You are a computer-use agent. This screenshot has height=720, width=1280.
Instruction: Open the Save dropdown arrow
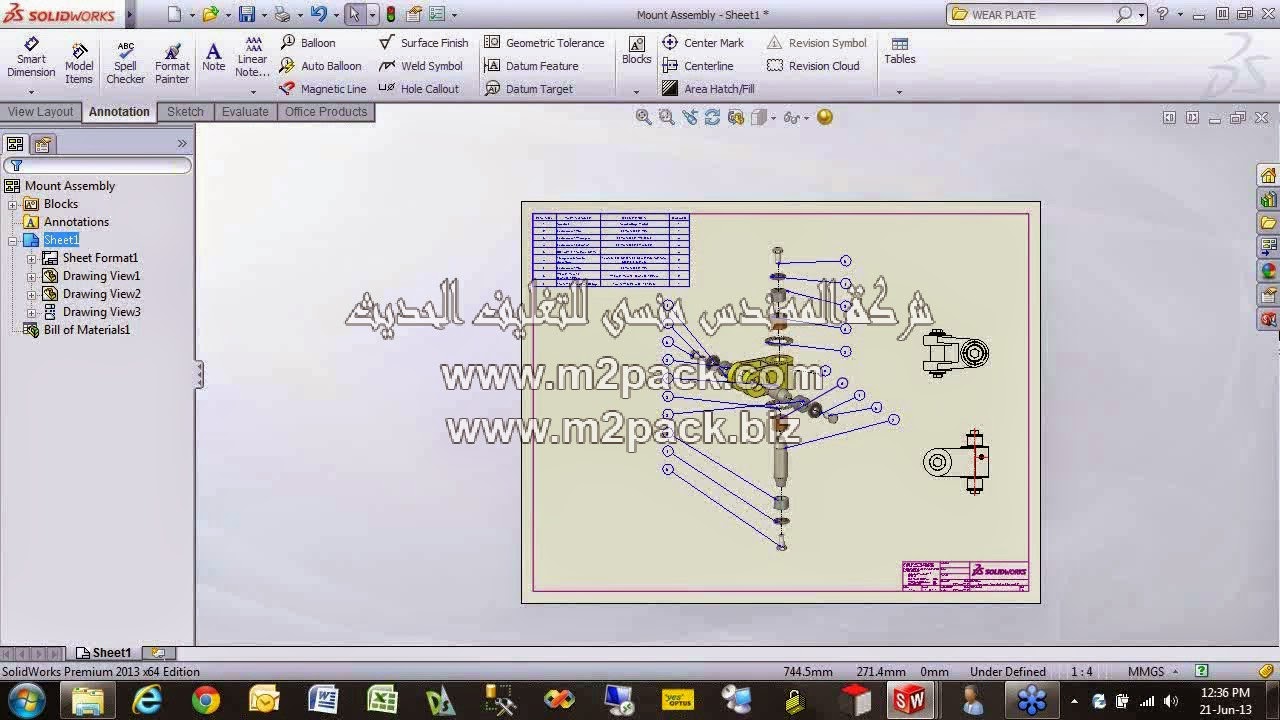(263, 15)
